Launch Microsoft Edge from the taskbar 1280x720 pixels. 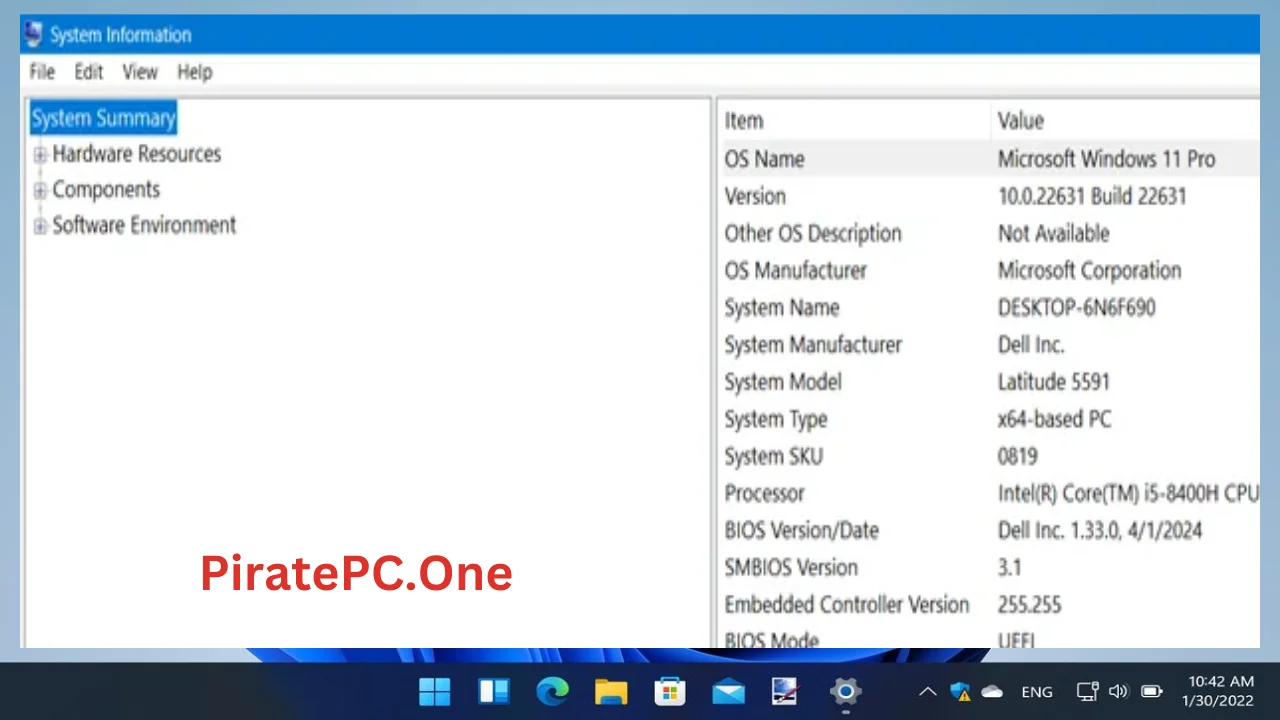552,691
